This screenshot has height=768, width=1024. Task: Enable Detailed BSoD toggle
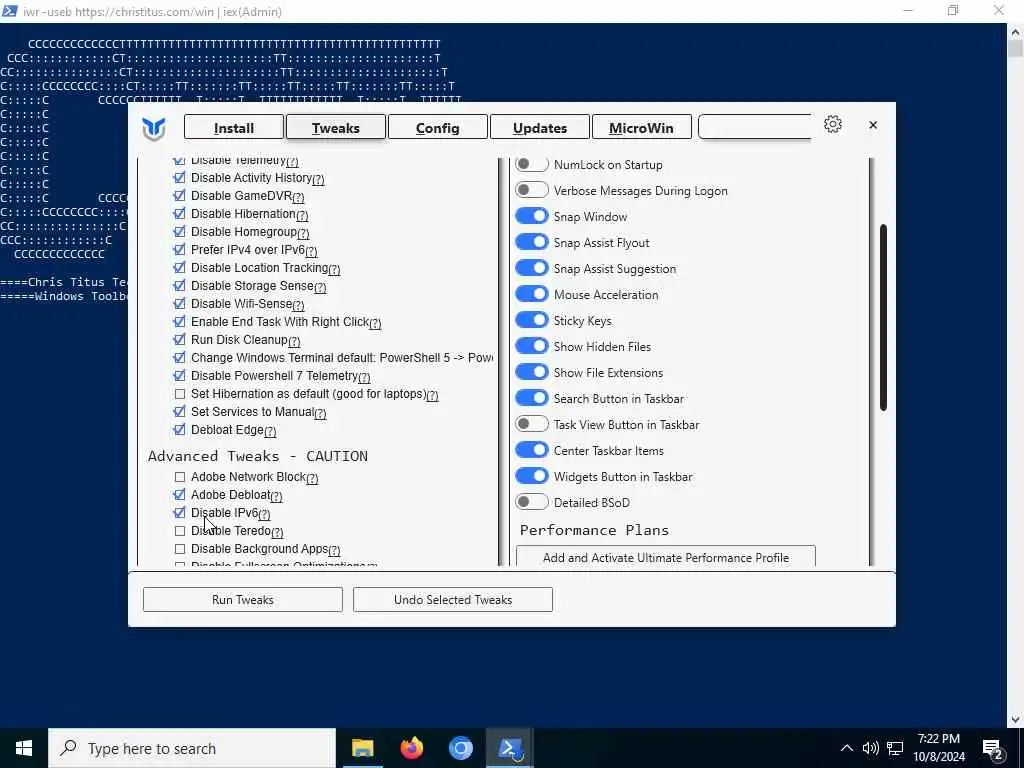pyautogui.click(x=531, y=502)
